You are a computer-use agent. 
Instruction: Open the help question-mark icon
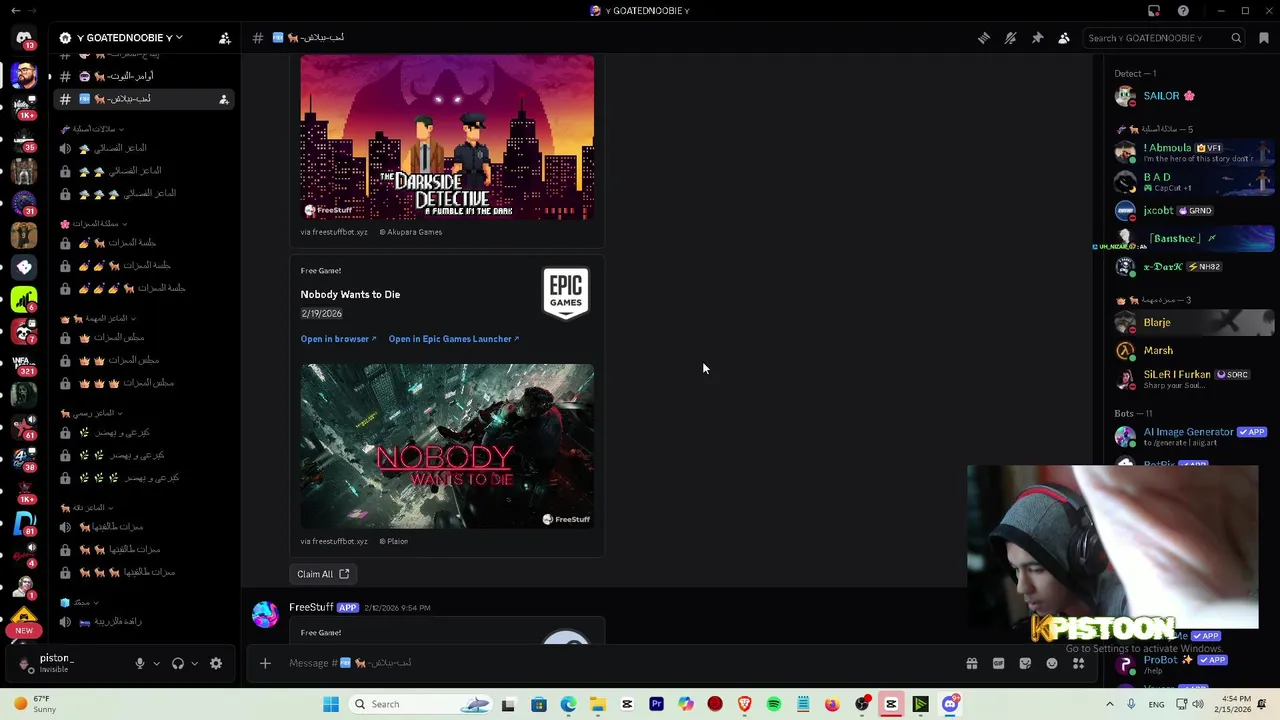[x=1183, y=11]
